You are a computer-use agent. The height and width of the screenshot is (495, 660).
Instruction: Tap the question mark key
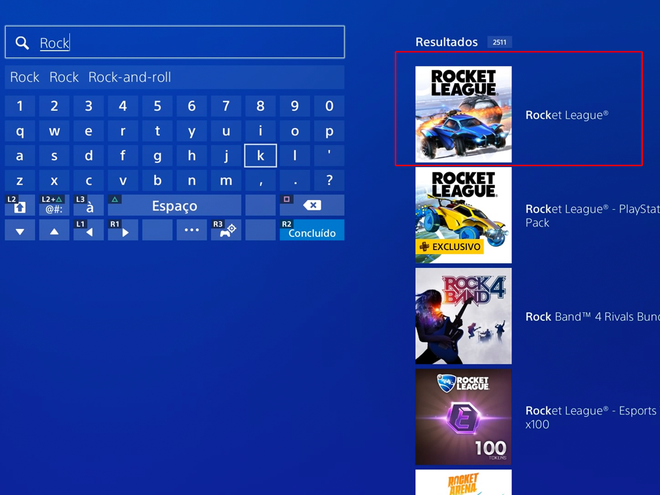(x=329, y=181)
